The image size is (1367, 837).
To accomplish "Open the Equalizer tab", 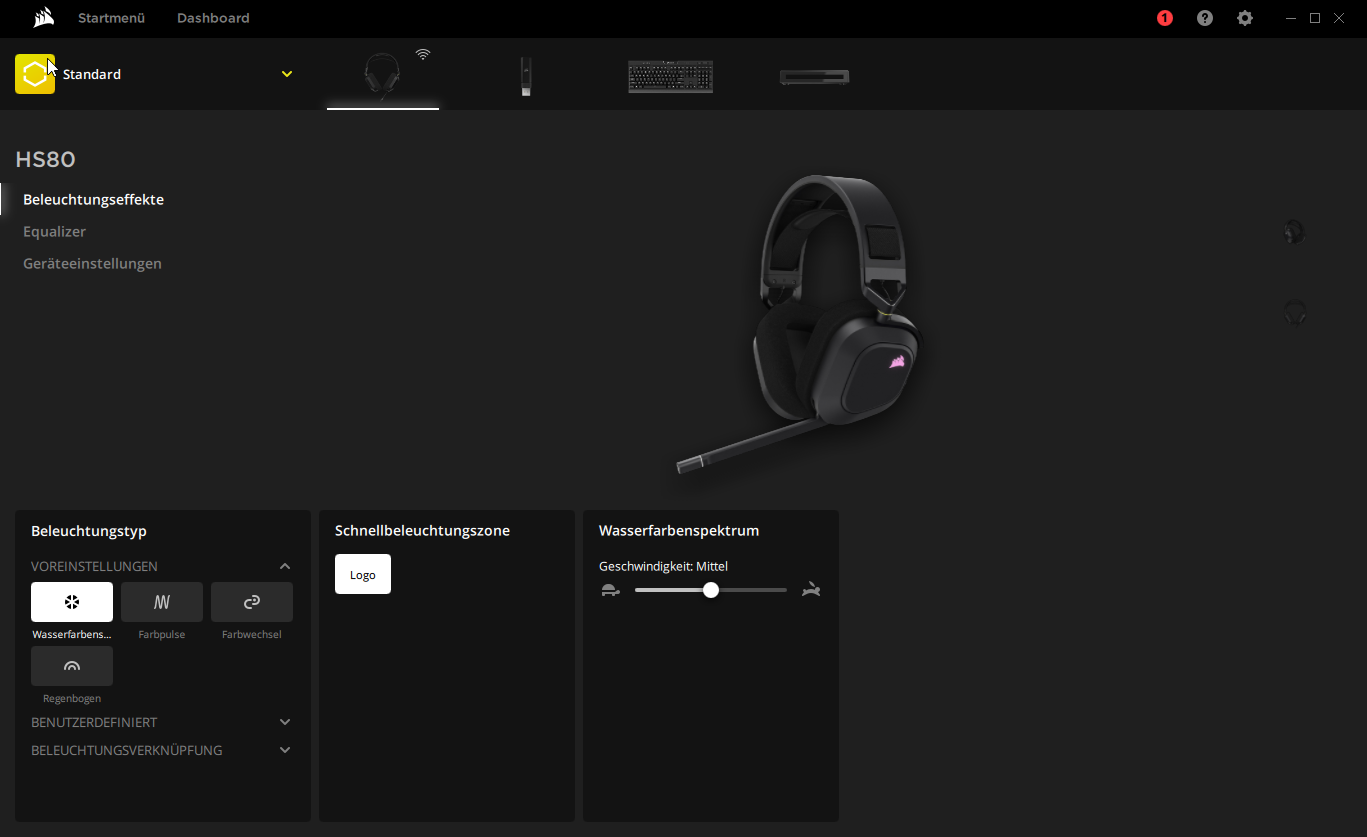I will click(55, 232).
